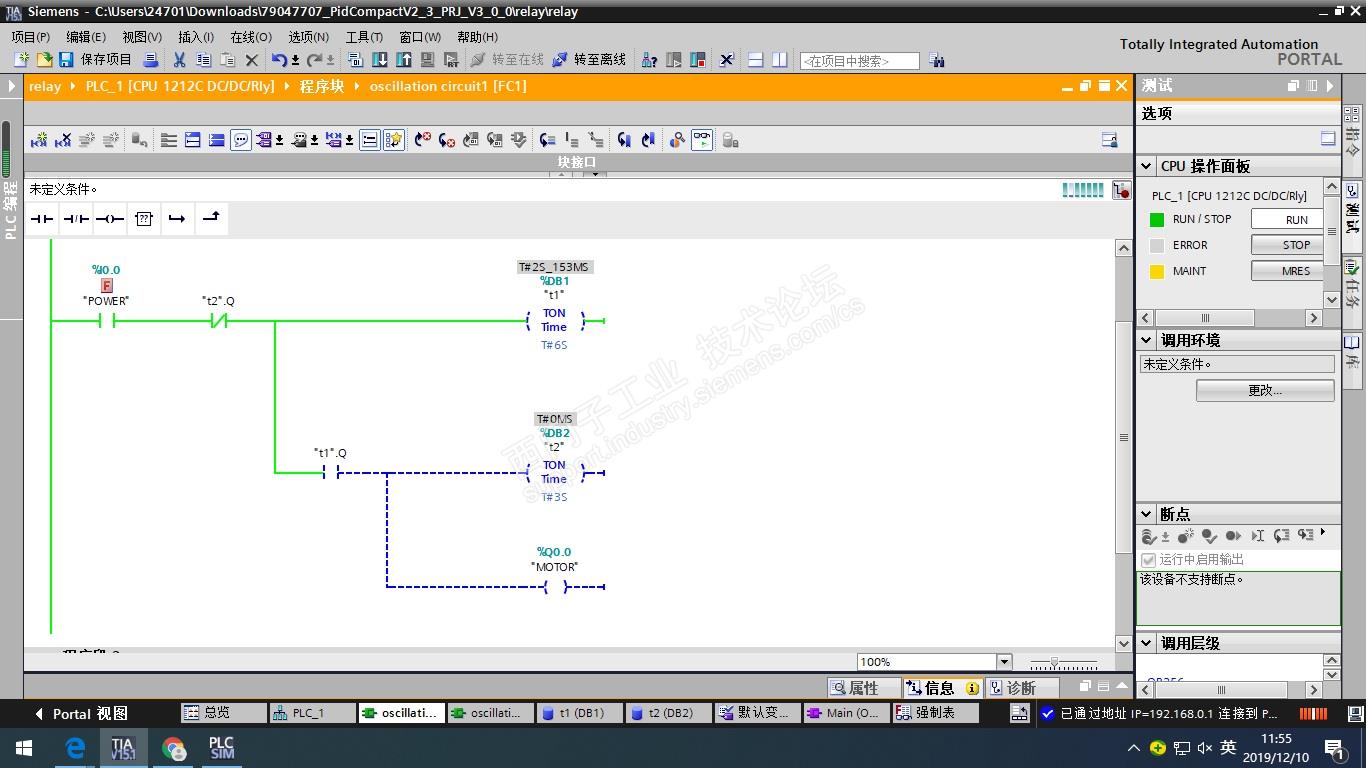
Task: Switch to the t1 (DB1) editor tab
Action: [x=579, y=713]
